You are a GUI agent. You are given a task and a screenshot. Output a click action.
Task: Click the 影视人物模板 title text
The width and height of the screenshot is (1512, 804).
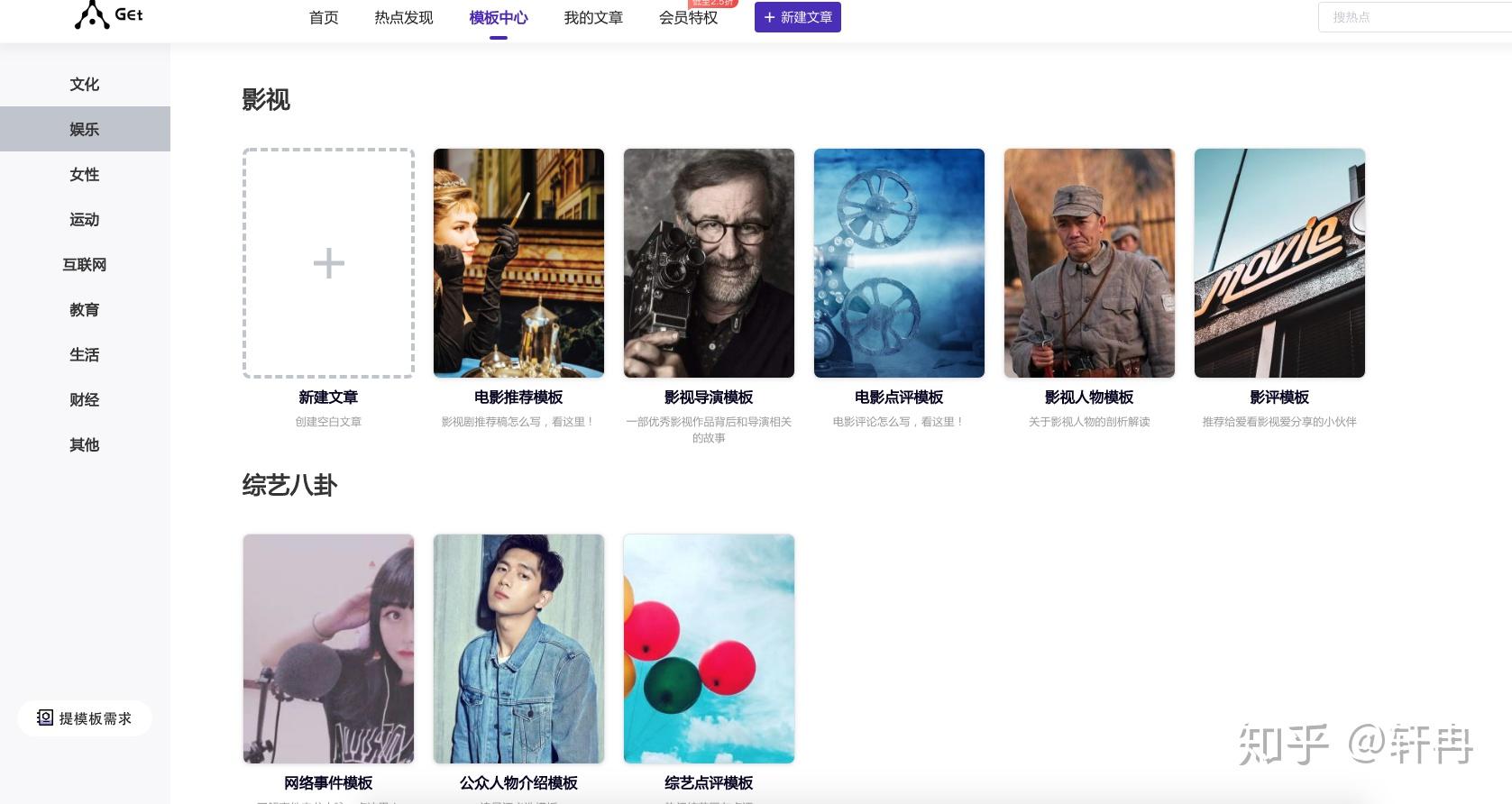click(x=1089, y=397)
